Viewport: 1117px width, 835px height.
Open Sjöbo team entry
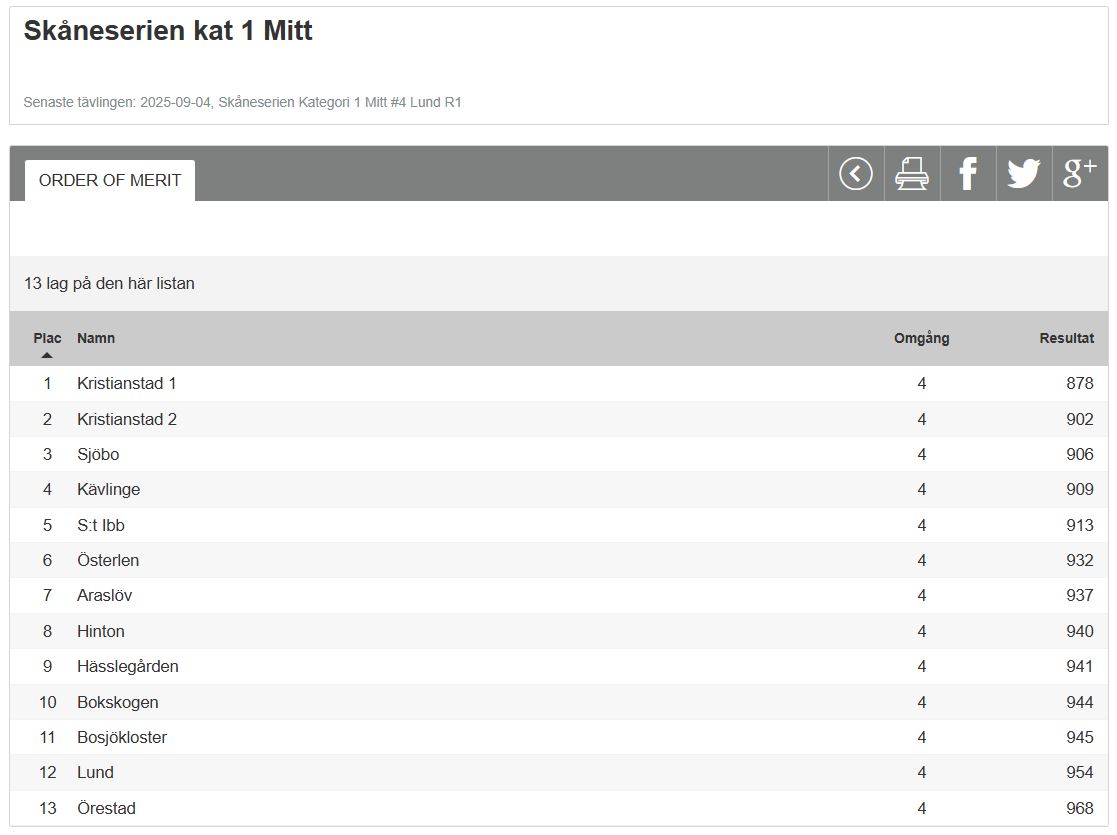click(98, 454)
